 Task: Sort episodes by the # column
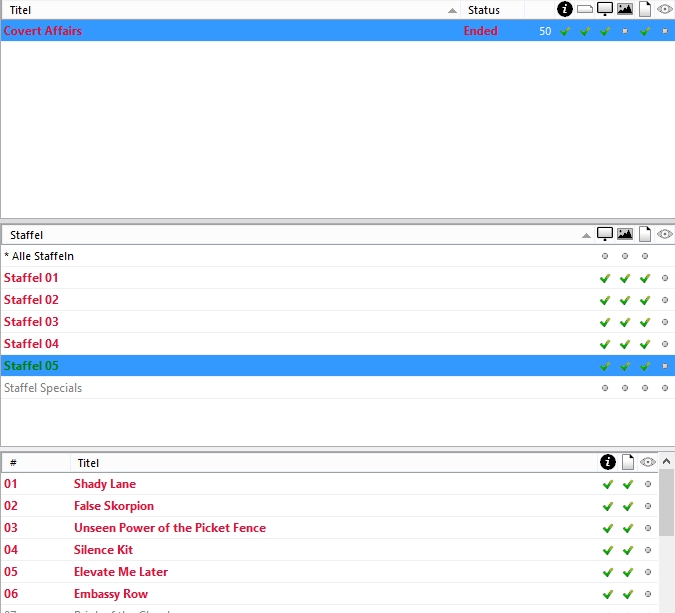36,463
